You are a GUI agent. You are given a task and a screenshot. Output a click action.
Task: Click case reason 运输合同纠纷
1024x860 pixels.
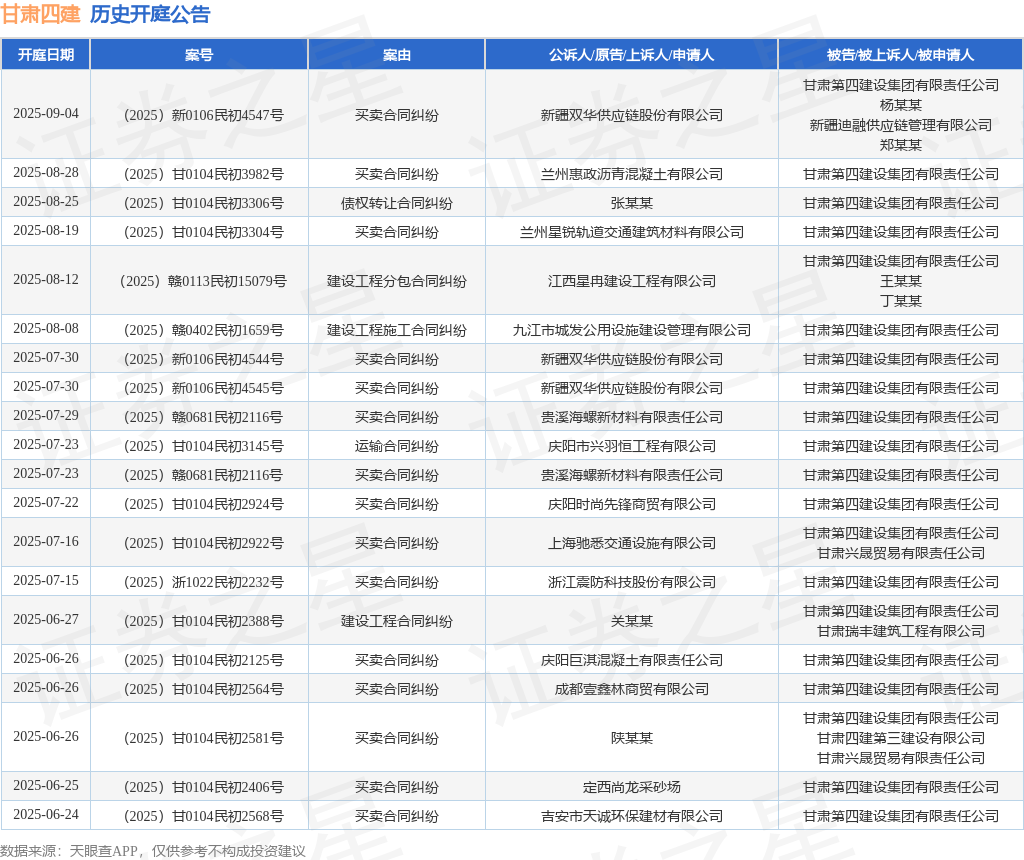(x=396, y=447)
